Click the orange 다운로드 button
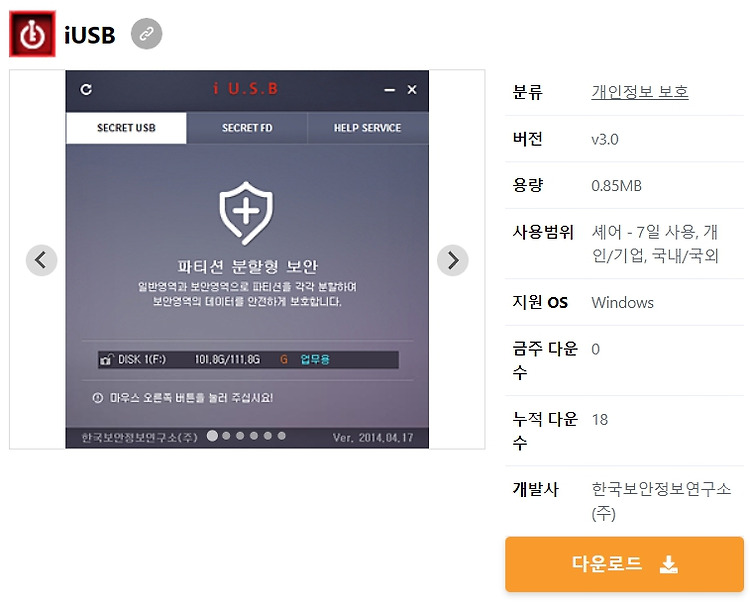The height and width of the screenshot is (603, 750). click(x=624, y=564)
